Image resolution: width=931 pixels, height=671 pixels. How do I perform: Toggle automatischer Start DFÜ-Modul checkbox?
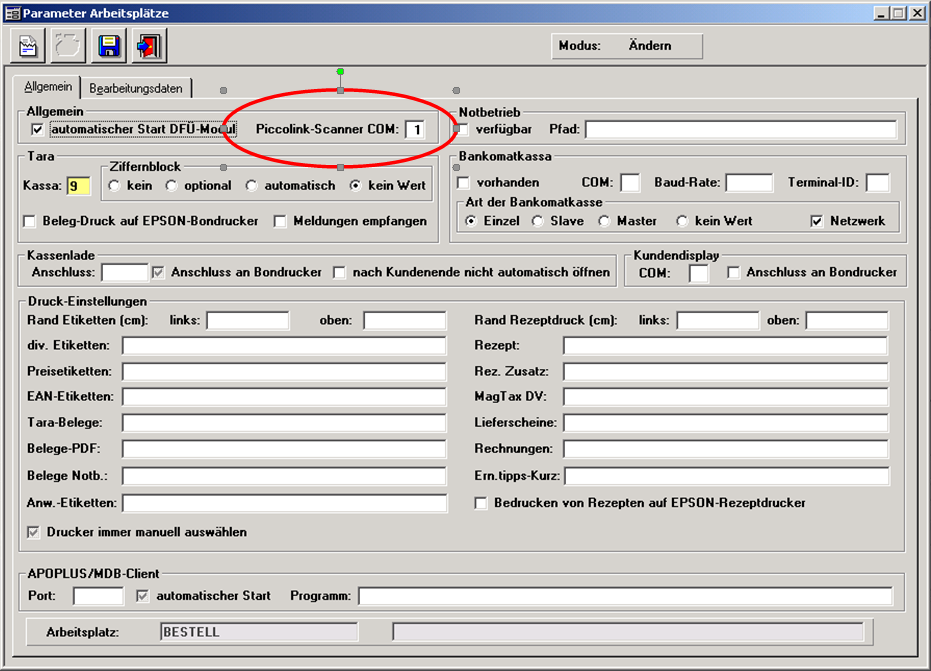[x=37, y=130]
